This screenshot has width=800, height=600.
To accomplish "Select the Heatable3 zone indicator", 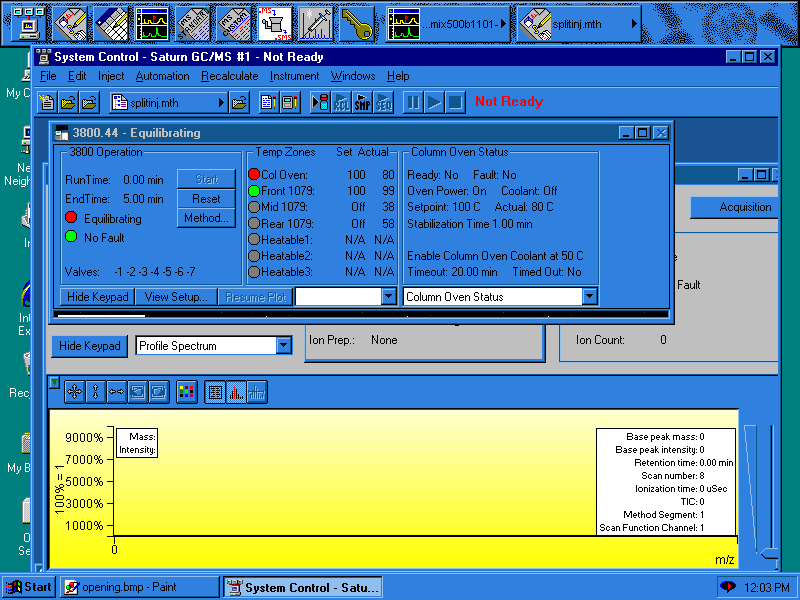I will click(x=254, y=272).
